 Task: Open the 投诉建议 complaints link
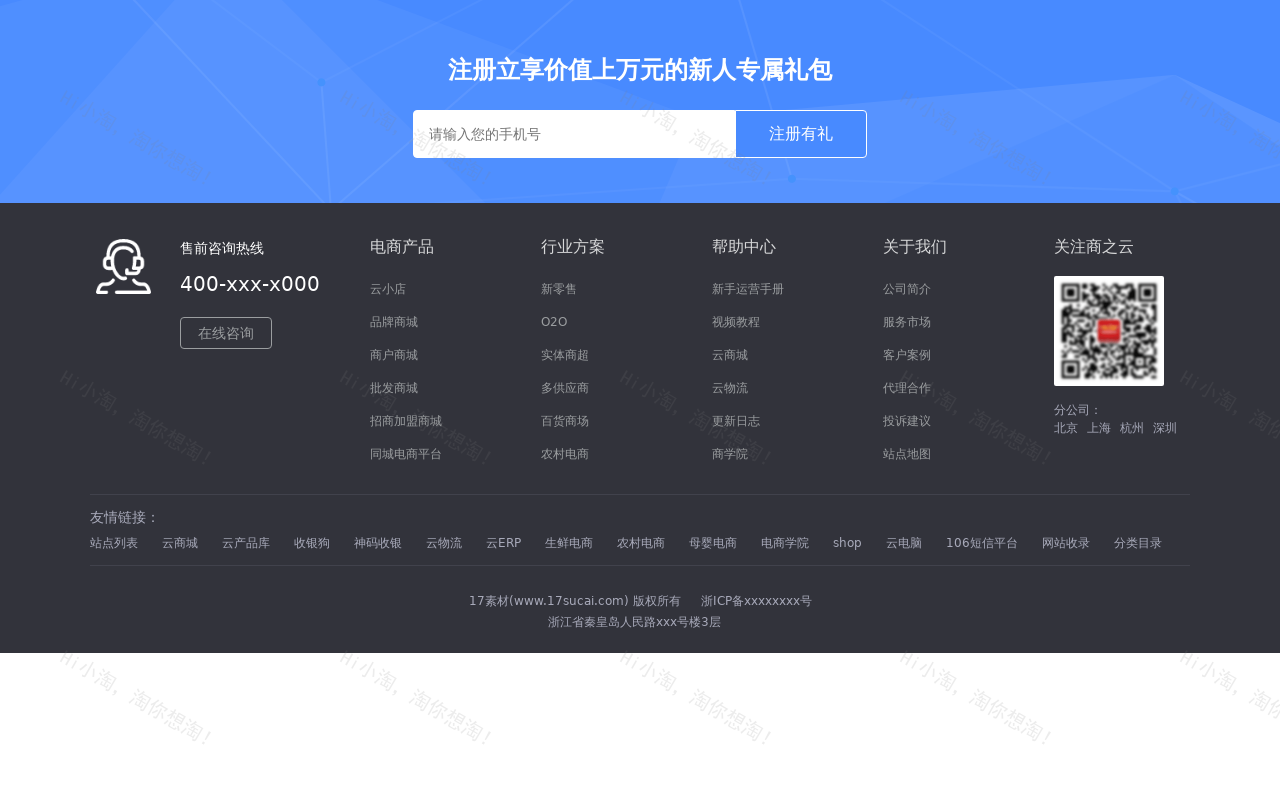[x=906, y=420]
